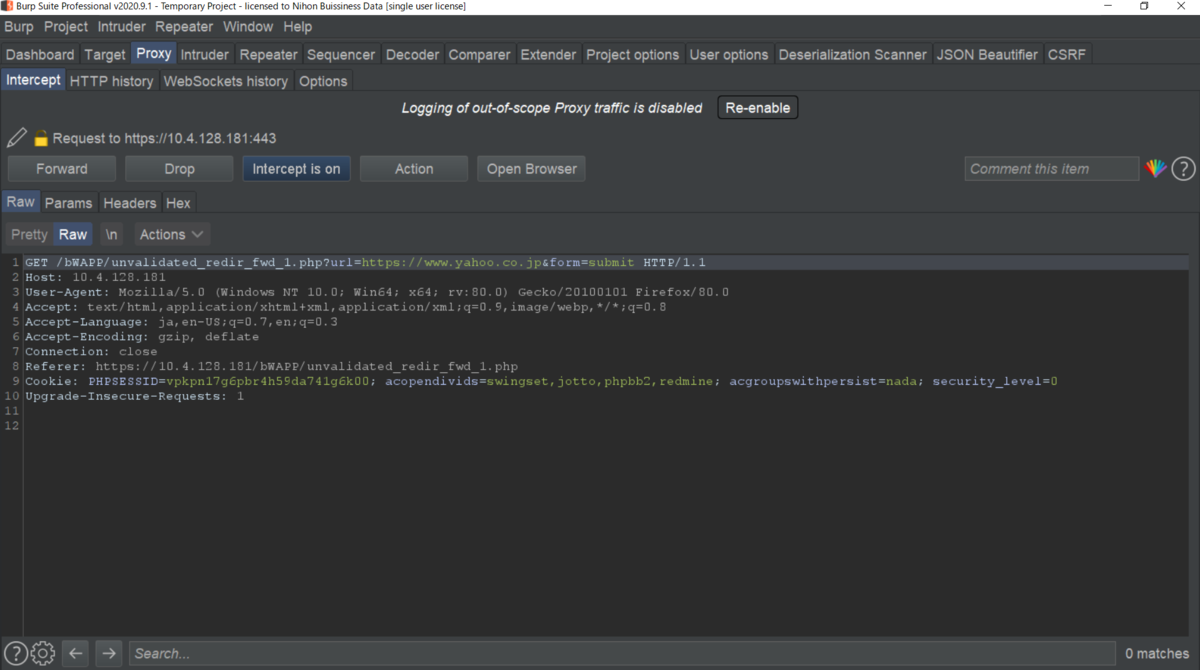The width and height of the screenshot is (1200, 670).
Task: Click the Burp Suite logo in title bar
Action: pos(7,6)
